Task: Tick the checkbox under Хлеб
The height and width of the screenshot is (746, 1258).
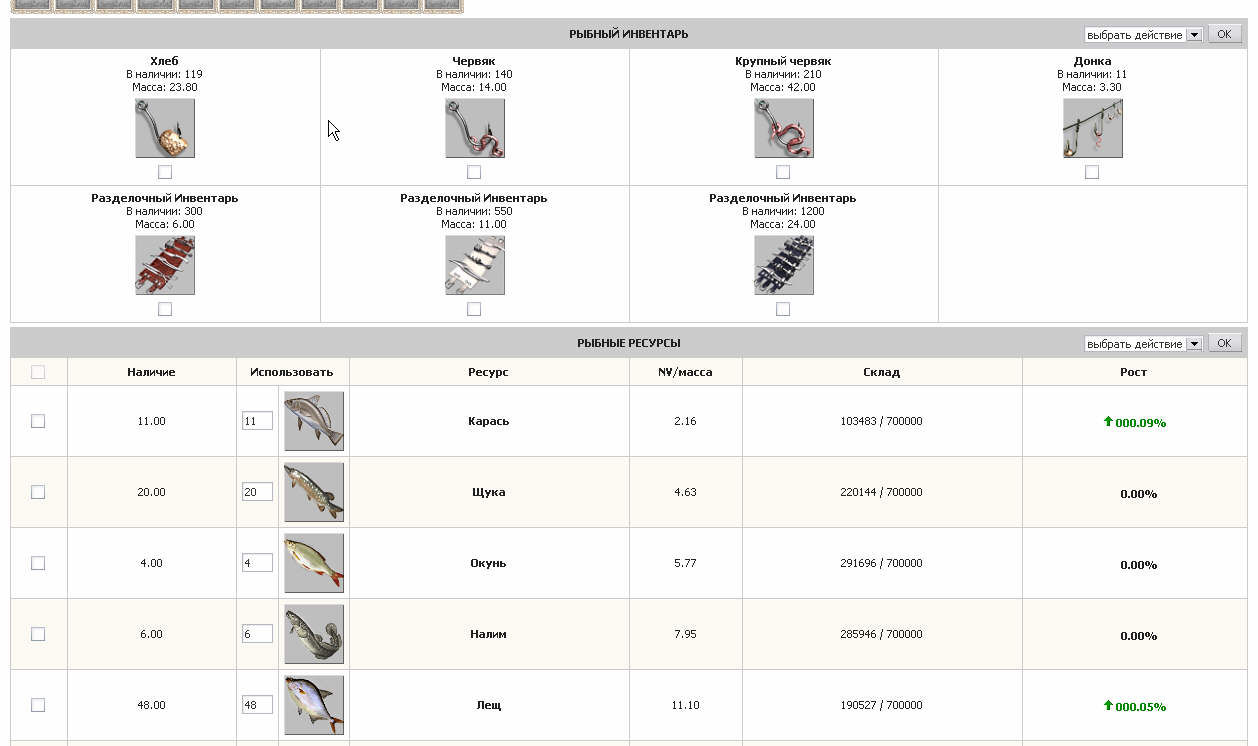Action: tap(165, 172)
